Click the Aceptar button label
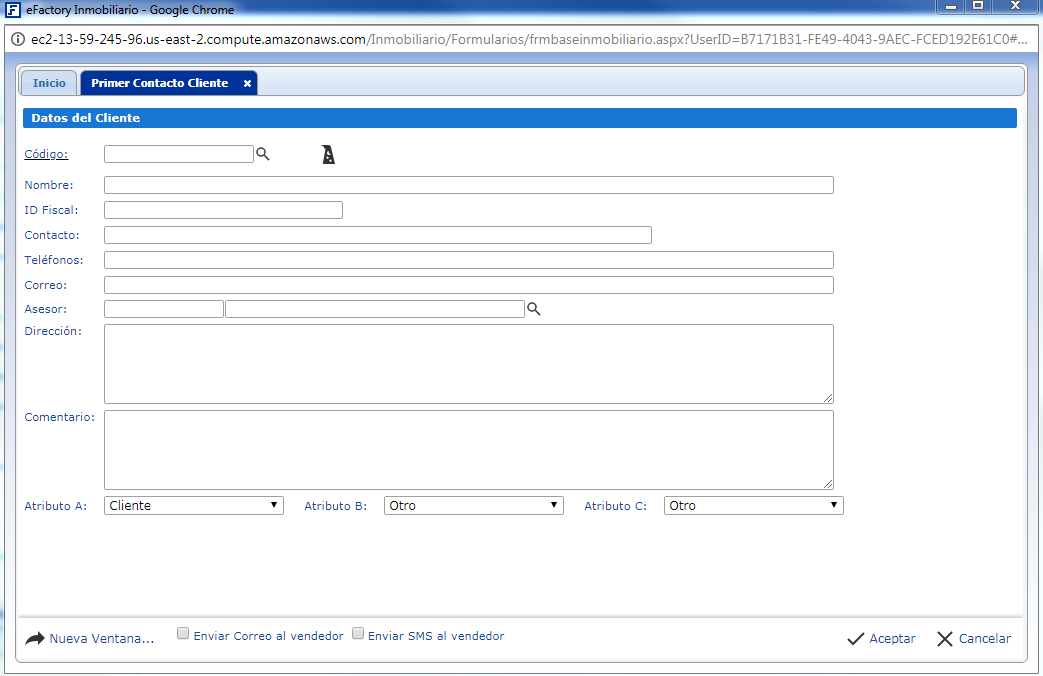1043x676 pixels. point(893,639)
